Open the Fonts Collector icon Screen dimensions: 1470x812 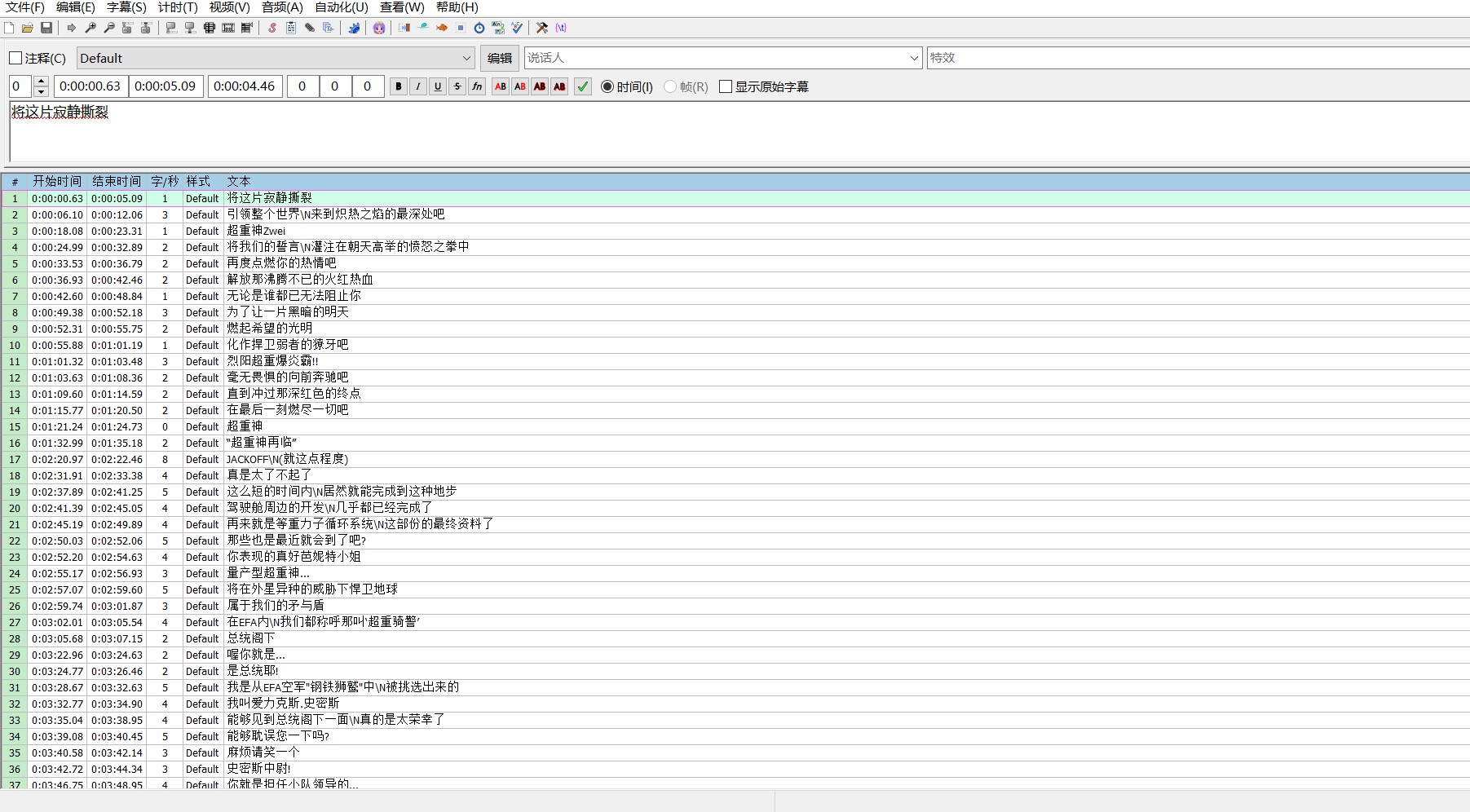(x=329, y=28)
